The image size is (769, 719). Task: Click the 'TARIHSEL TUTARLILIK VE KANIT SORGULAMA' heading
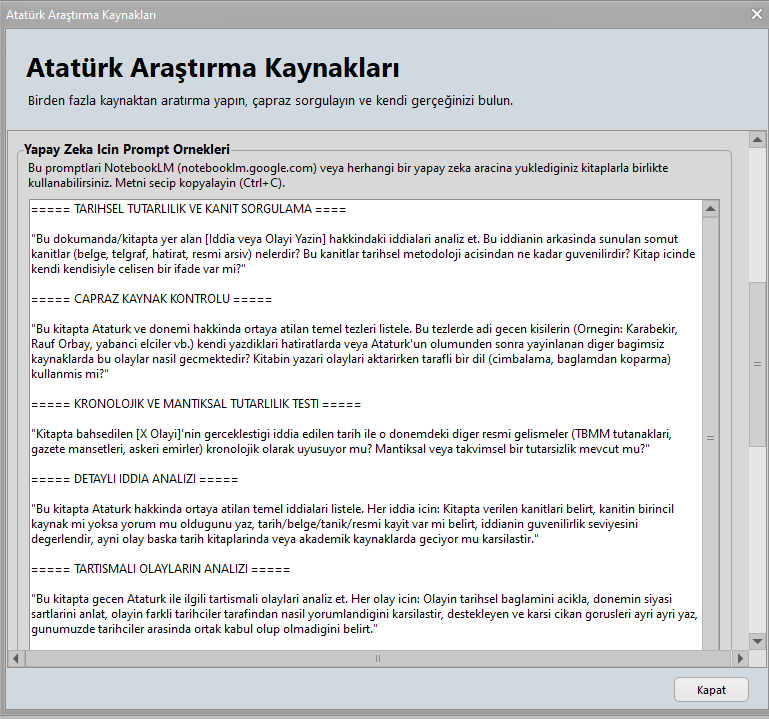(188, 209)
